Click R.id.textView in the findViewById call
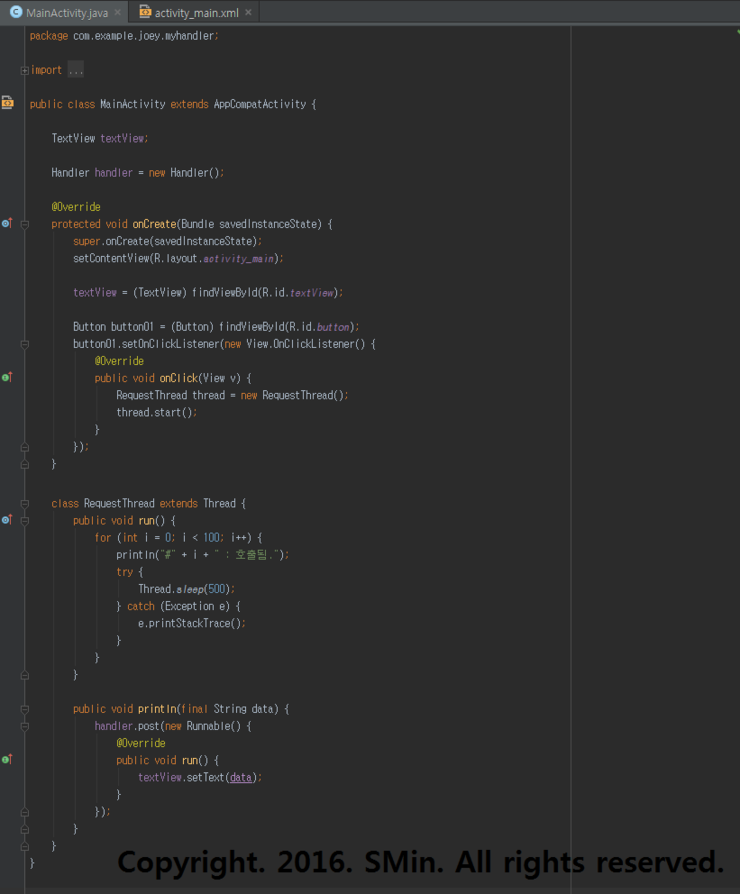Viewport: 740px width, 894px height. tap(298, 292)
